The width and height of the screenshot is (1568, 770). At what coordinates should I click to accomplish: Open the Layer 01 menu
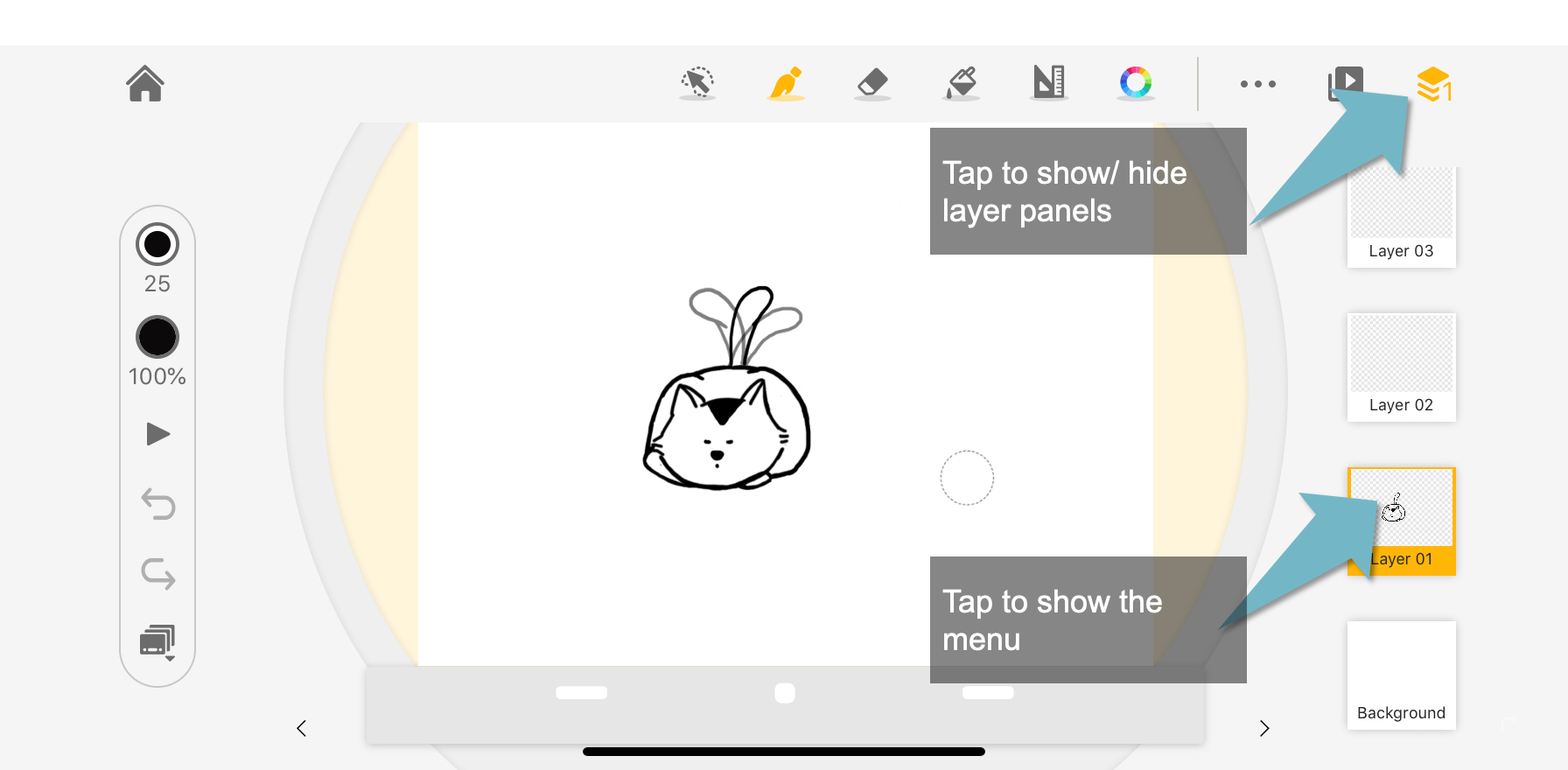tap(1402, 521)
